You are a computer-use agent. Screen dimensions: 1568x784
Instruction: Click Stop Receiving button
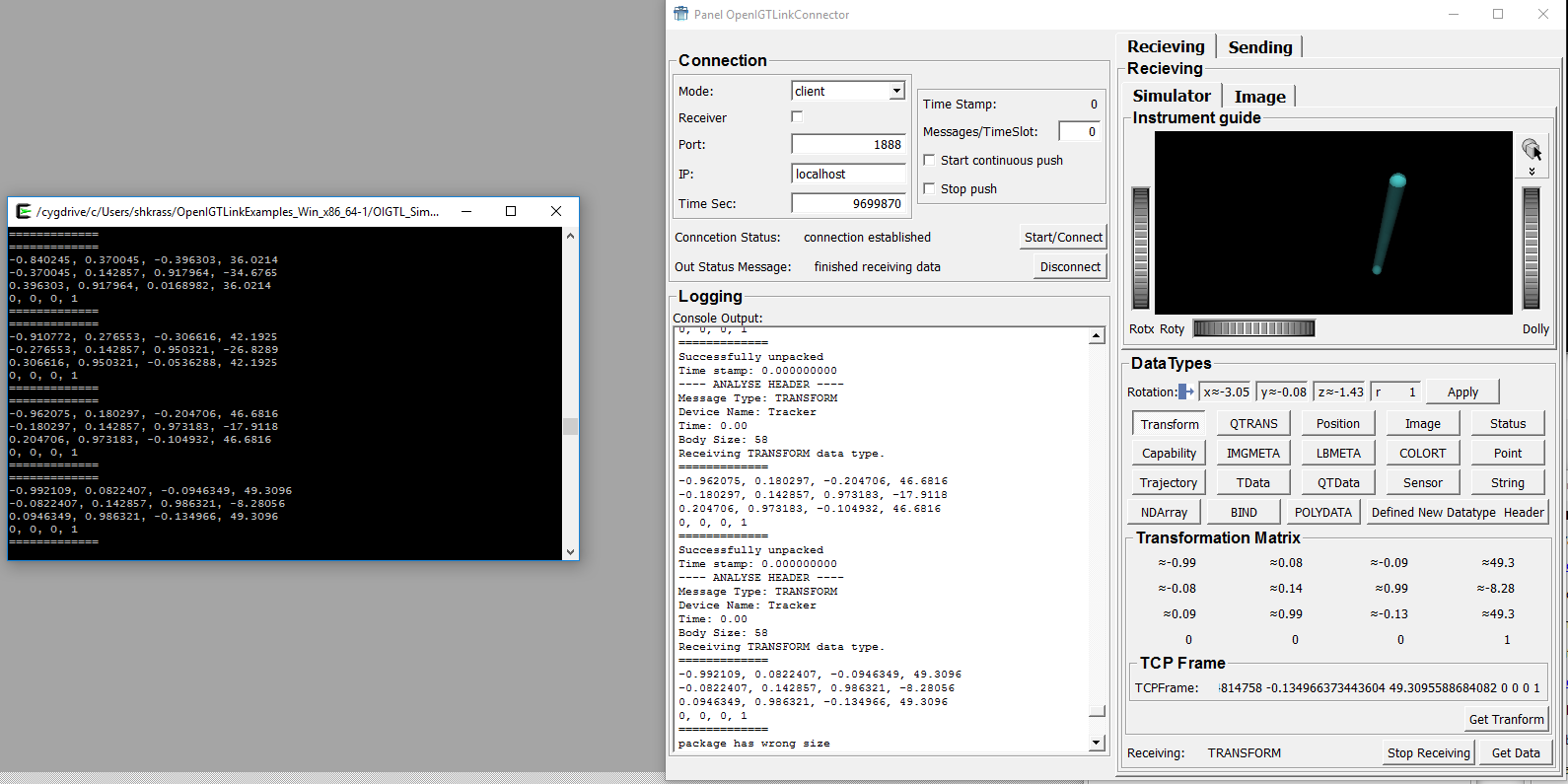point(1428,752)
